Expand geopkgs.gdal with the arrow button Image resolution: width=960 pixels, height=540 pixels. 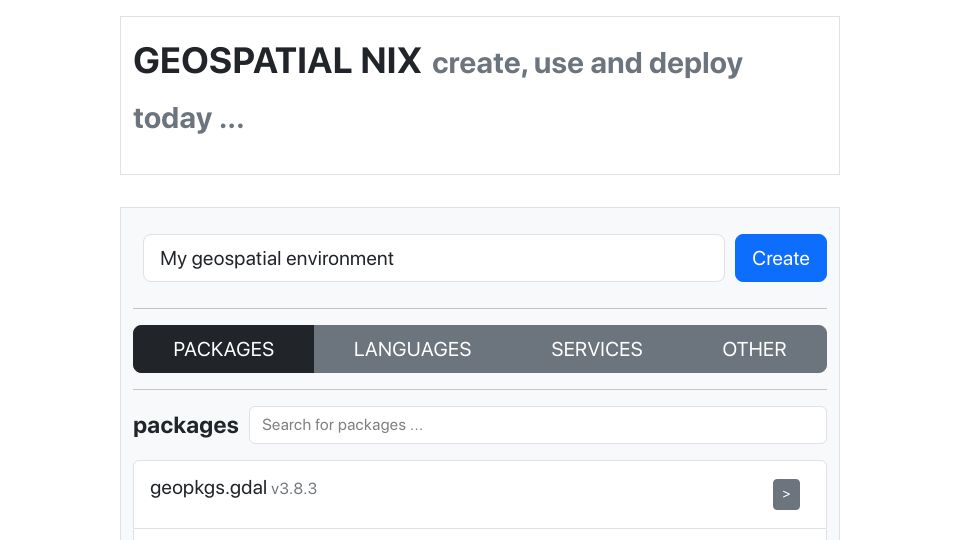click(x=786, y=494)
